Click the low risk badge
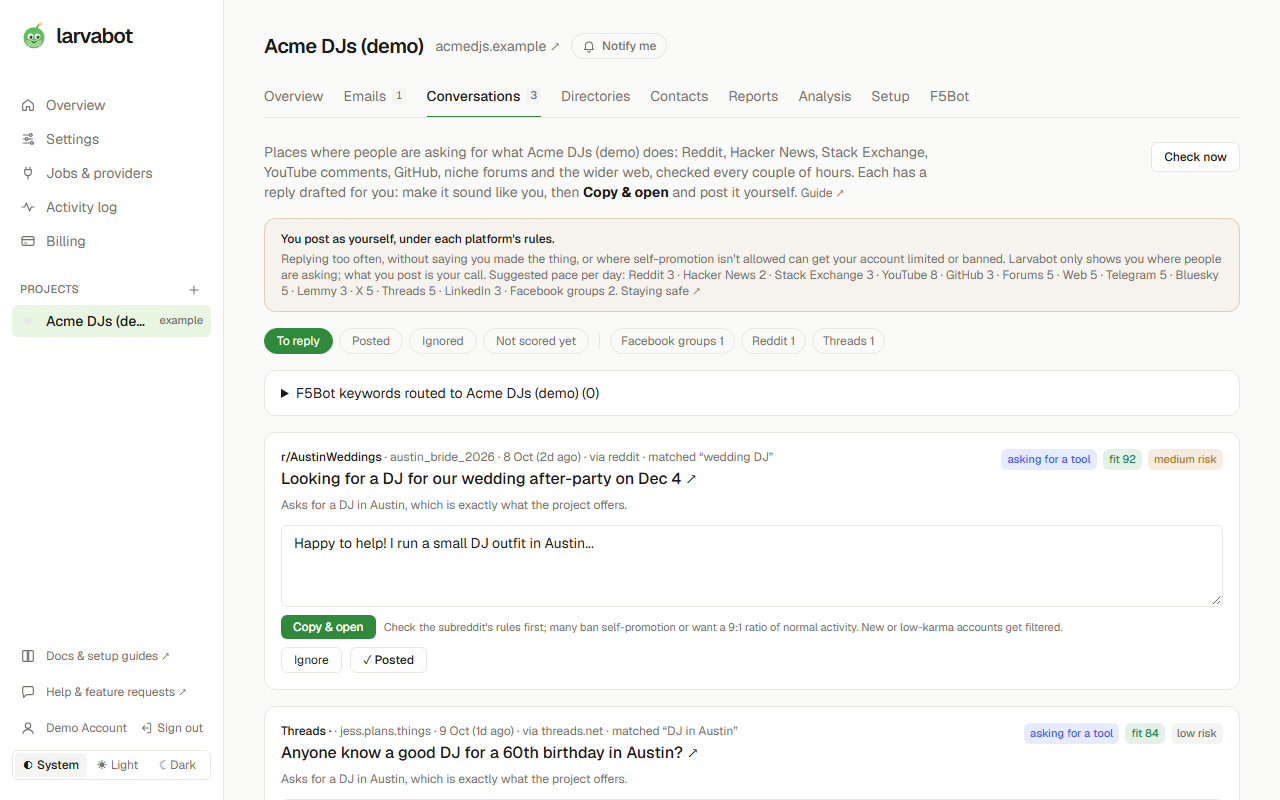1280x800 pixels. coord(1197,733)
